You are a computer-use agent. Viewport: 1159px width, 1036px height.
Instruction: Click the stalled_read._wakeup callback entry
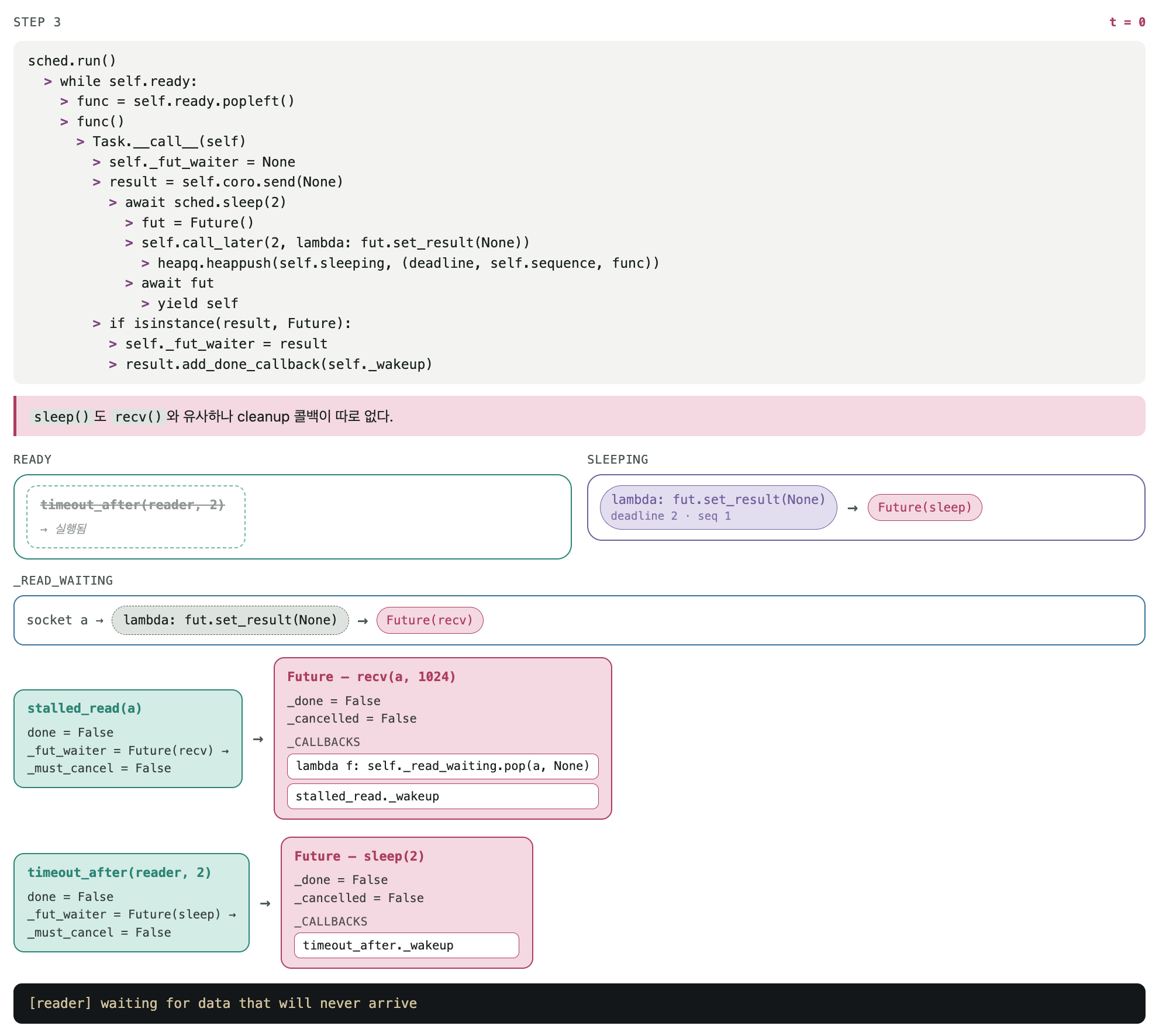443,796
